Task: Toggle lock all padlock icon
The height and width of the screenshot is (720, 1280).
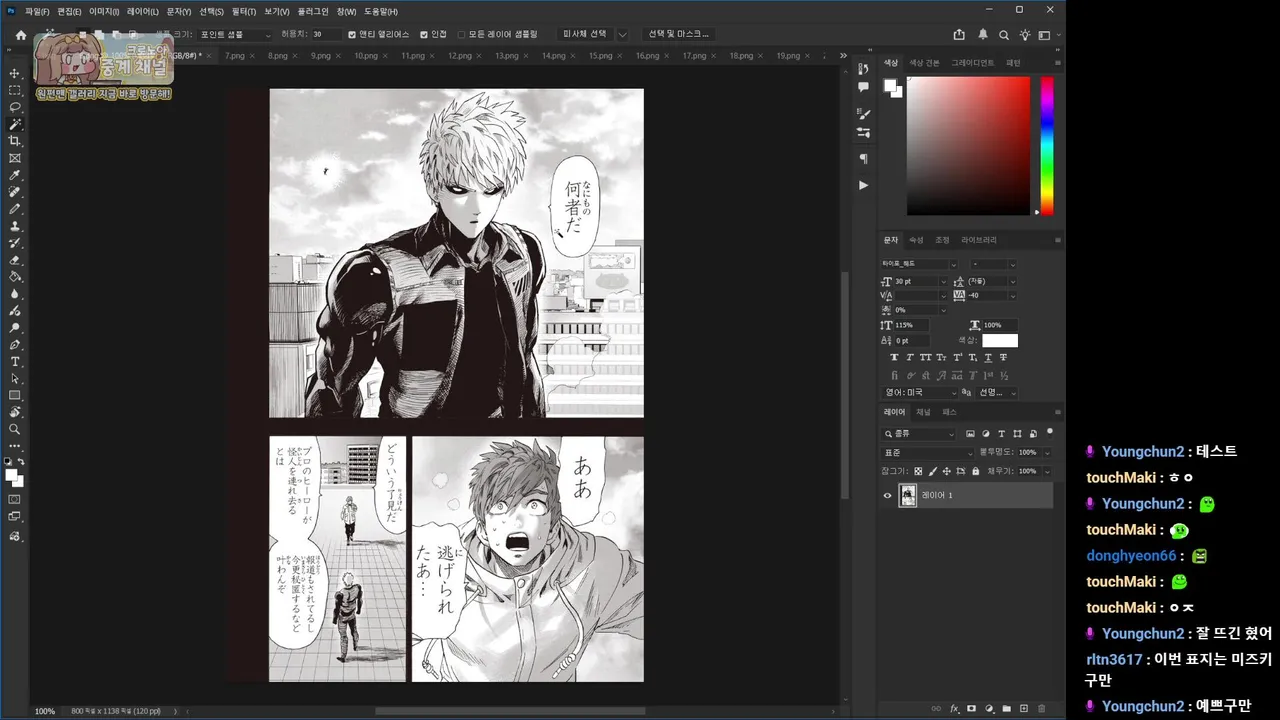Action: (975, 471)
